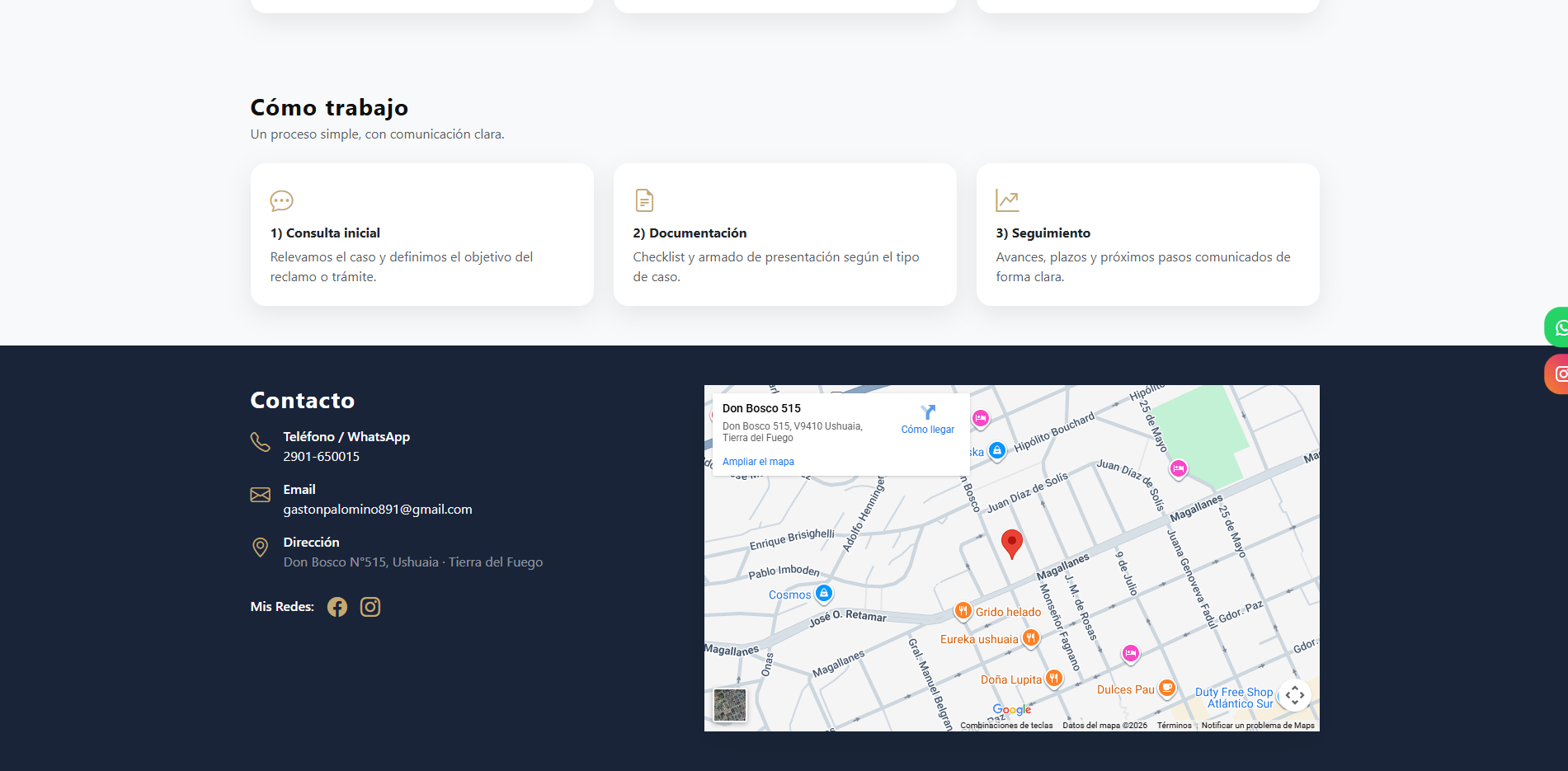Click the red map location pin
This screenshot has width=1568, height=771.
pos(1011,543)
